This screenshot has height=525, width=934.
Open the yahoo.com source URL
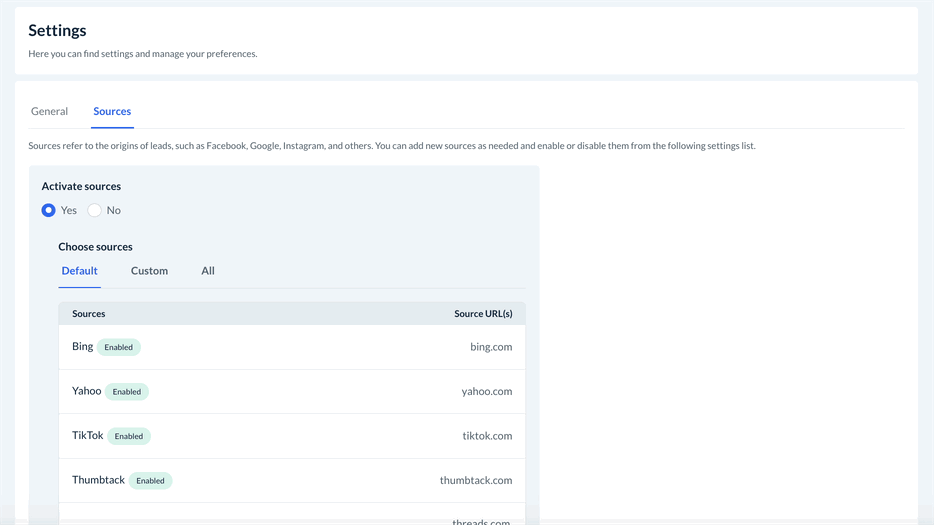pyautogui.click(x=486, y=392)
